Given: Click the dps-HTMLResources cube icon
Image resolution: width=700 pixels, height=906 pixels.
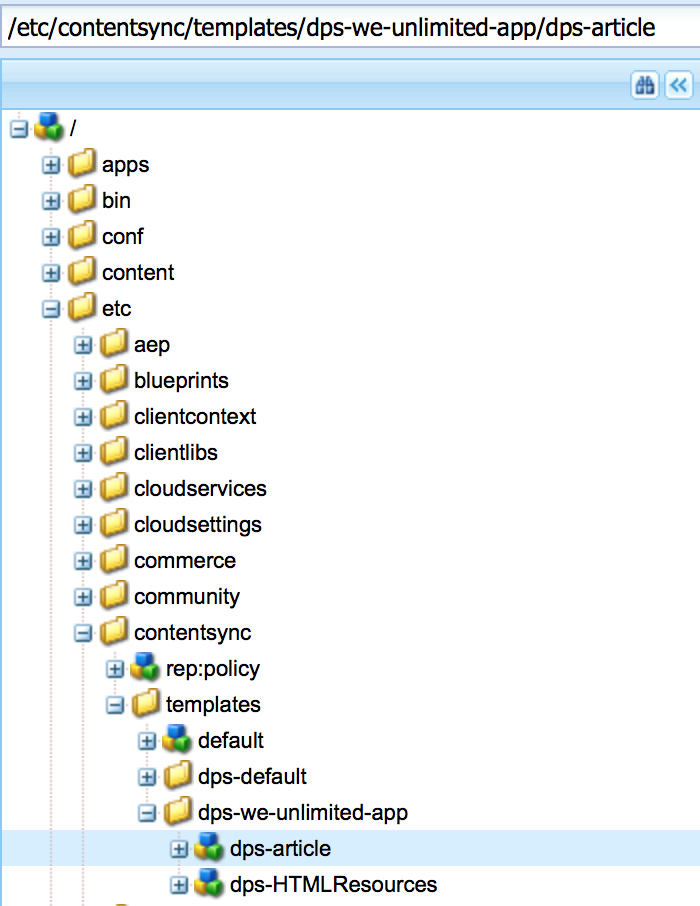Looking at the screenshot, I should point(209,882).
